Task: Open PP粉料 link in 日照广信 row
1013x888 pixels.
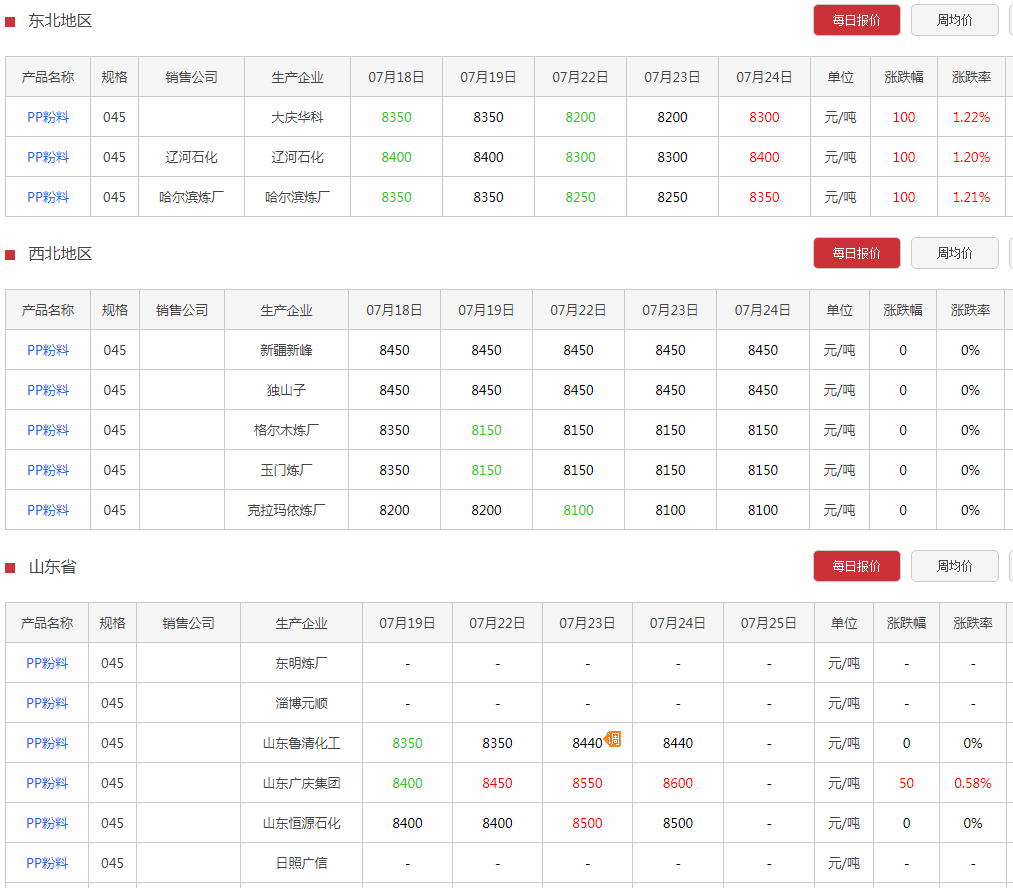Action: pos(47,864)
